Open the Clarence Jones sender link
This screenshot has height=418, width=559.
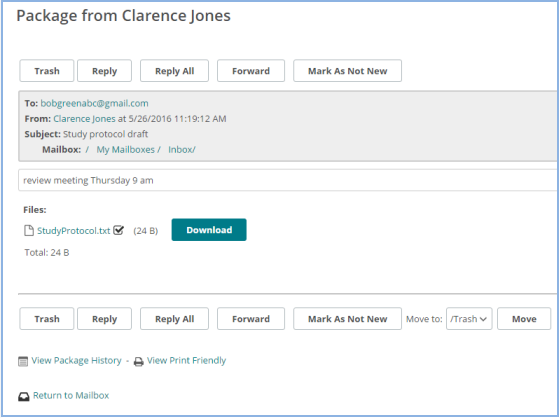[84, 119]
